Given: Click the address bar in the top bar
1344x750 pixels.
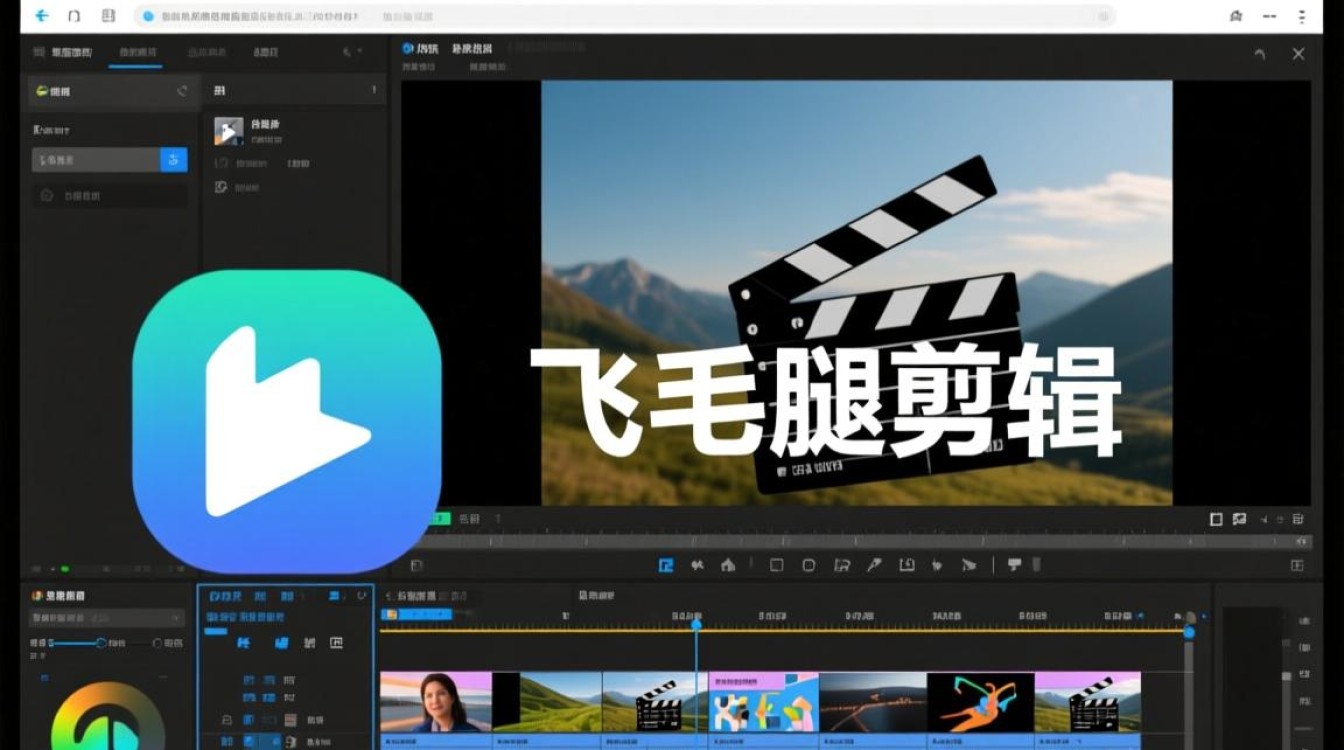Looking at the screenshot, I should click(x=625, y=16).
